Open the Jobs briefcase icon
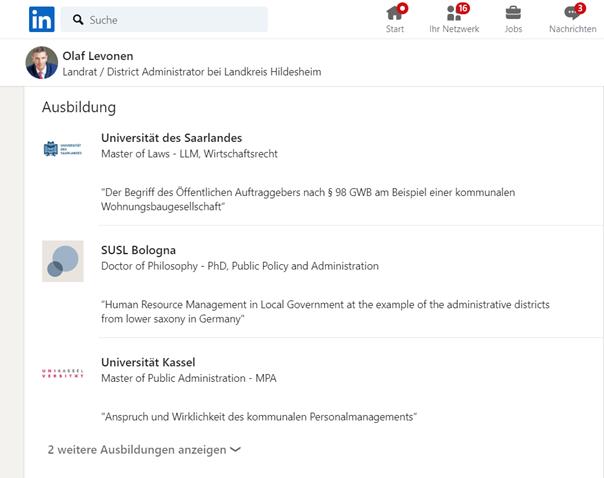This screenshot has height=478, width=604. (513, 13)
